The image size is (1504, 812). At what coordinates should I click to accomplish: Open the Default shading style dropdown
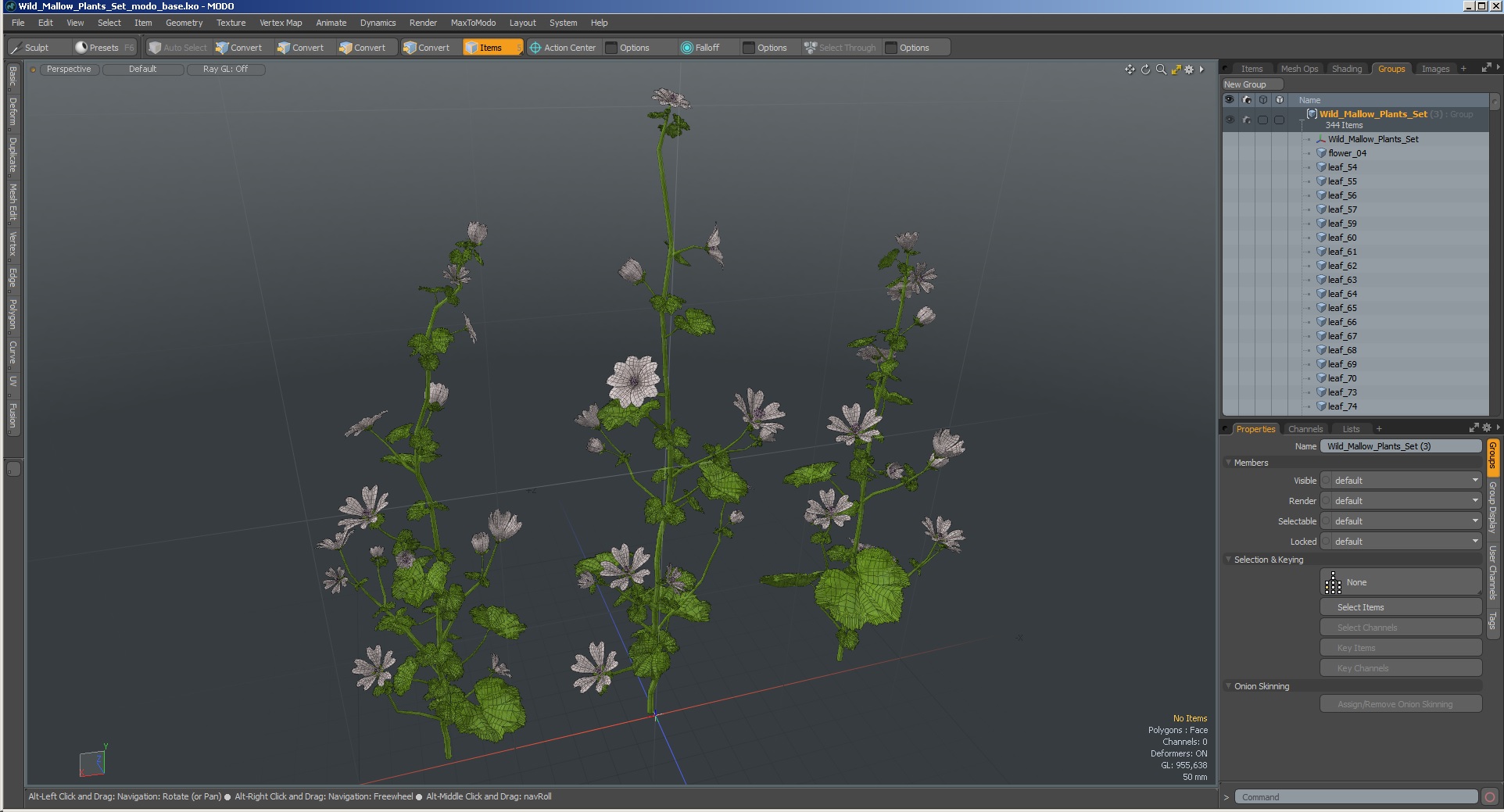pyautogui.click(x=143, y=70)
